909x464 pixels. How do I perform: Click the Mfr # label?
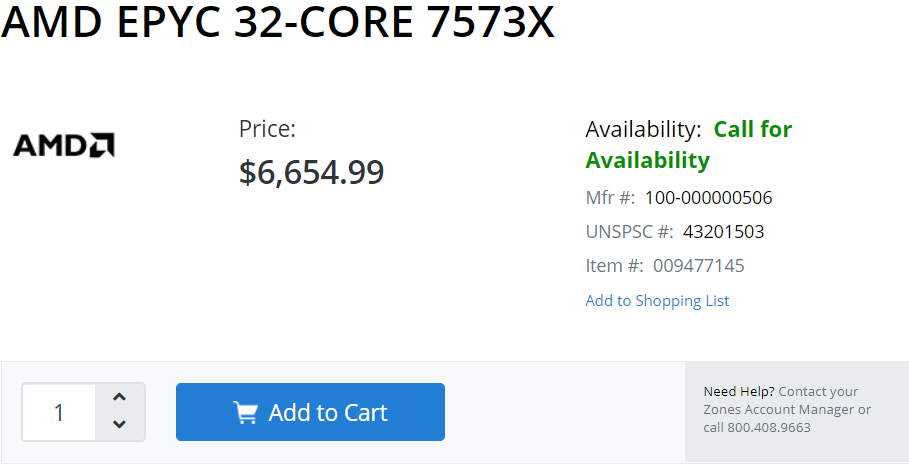(x=610, y=198)
